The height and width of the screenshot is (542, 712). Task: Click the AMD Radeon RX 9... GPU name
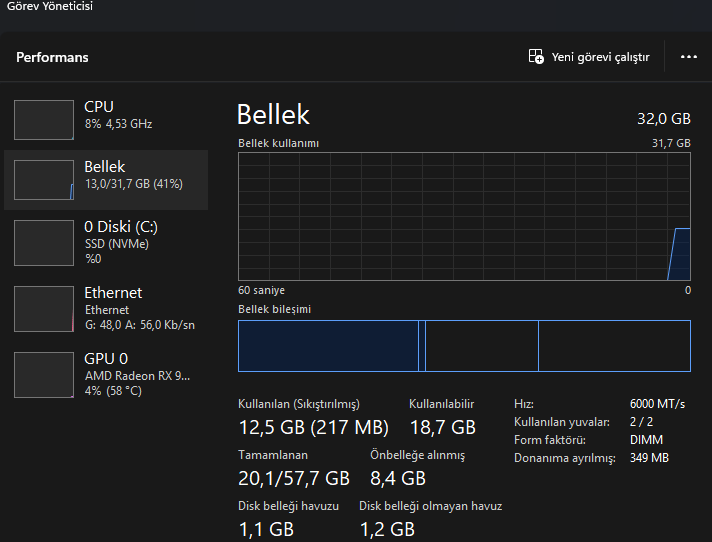pos(137,376)
